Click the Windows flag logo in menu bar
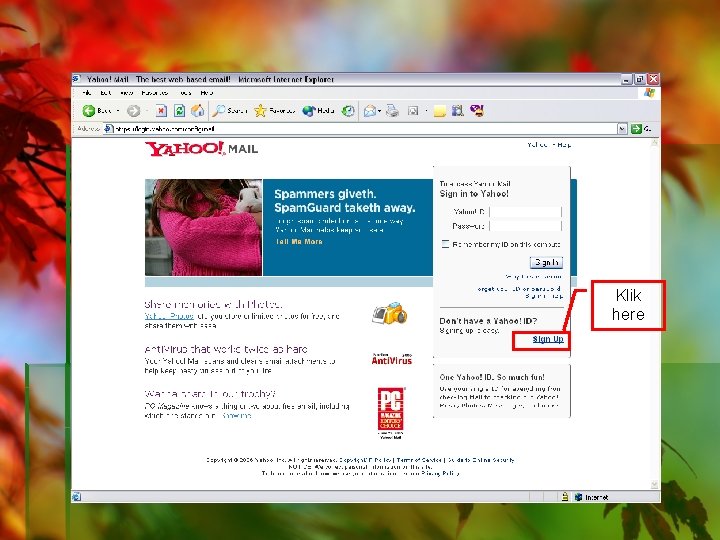The image size is (720, 540). click(x=649, y=93)
